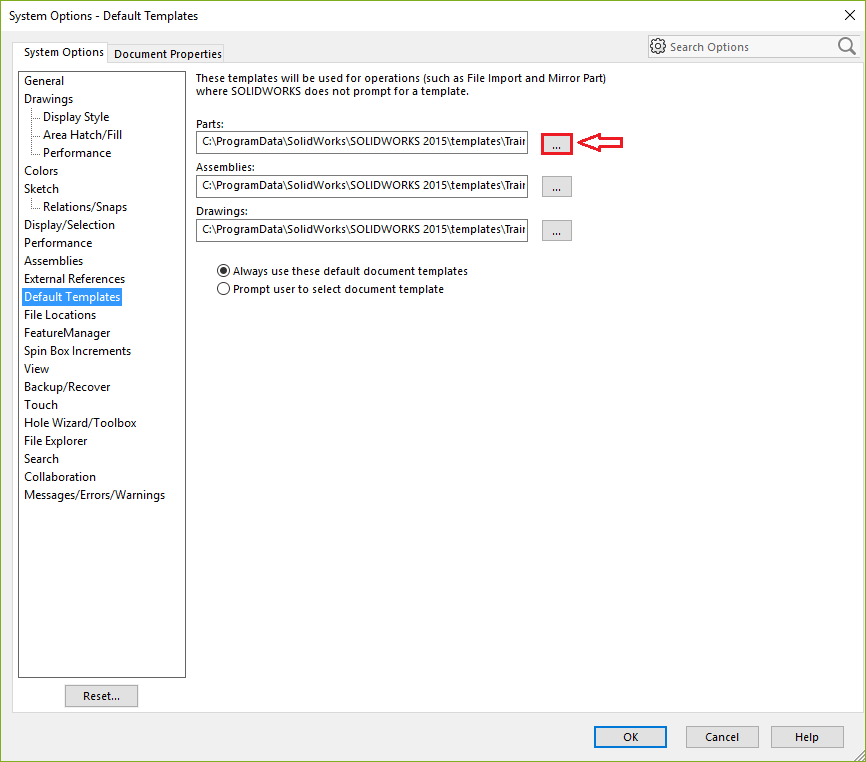Select Default Templates in the tree
This screenshot has width=866, height=762.
point(72,297)
